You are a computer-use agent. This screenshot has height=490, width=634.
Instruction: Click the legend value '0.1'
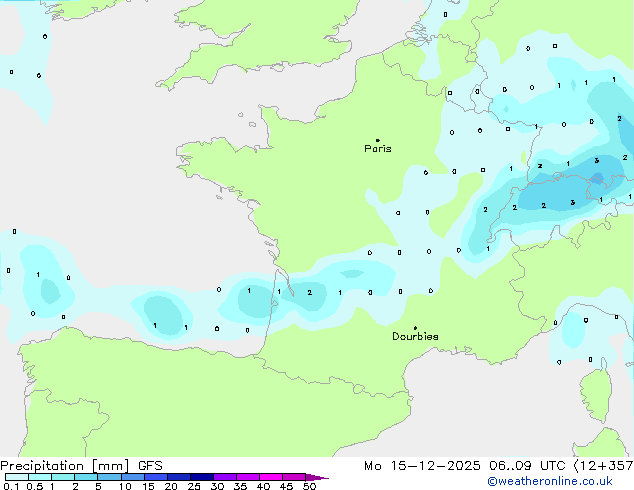pos(11,486)
